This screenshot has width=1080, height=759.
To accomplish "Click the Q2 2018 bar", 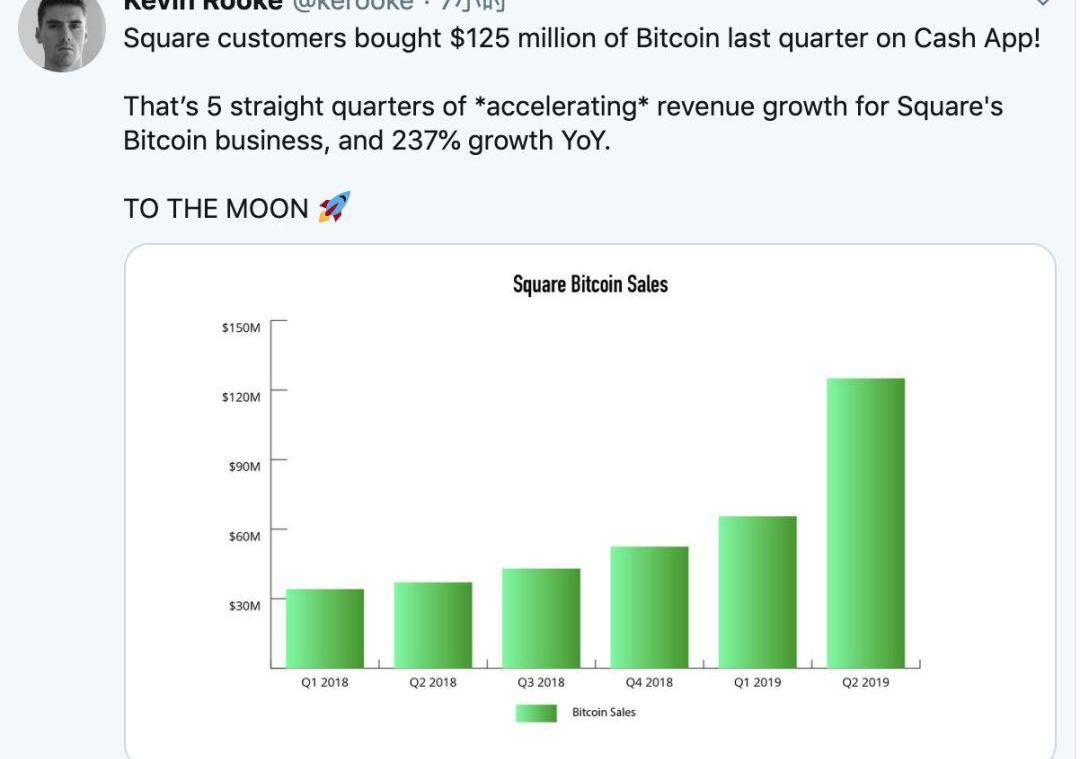I will (x=433, y=624).
